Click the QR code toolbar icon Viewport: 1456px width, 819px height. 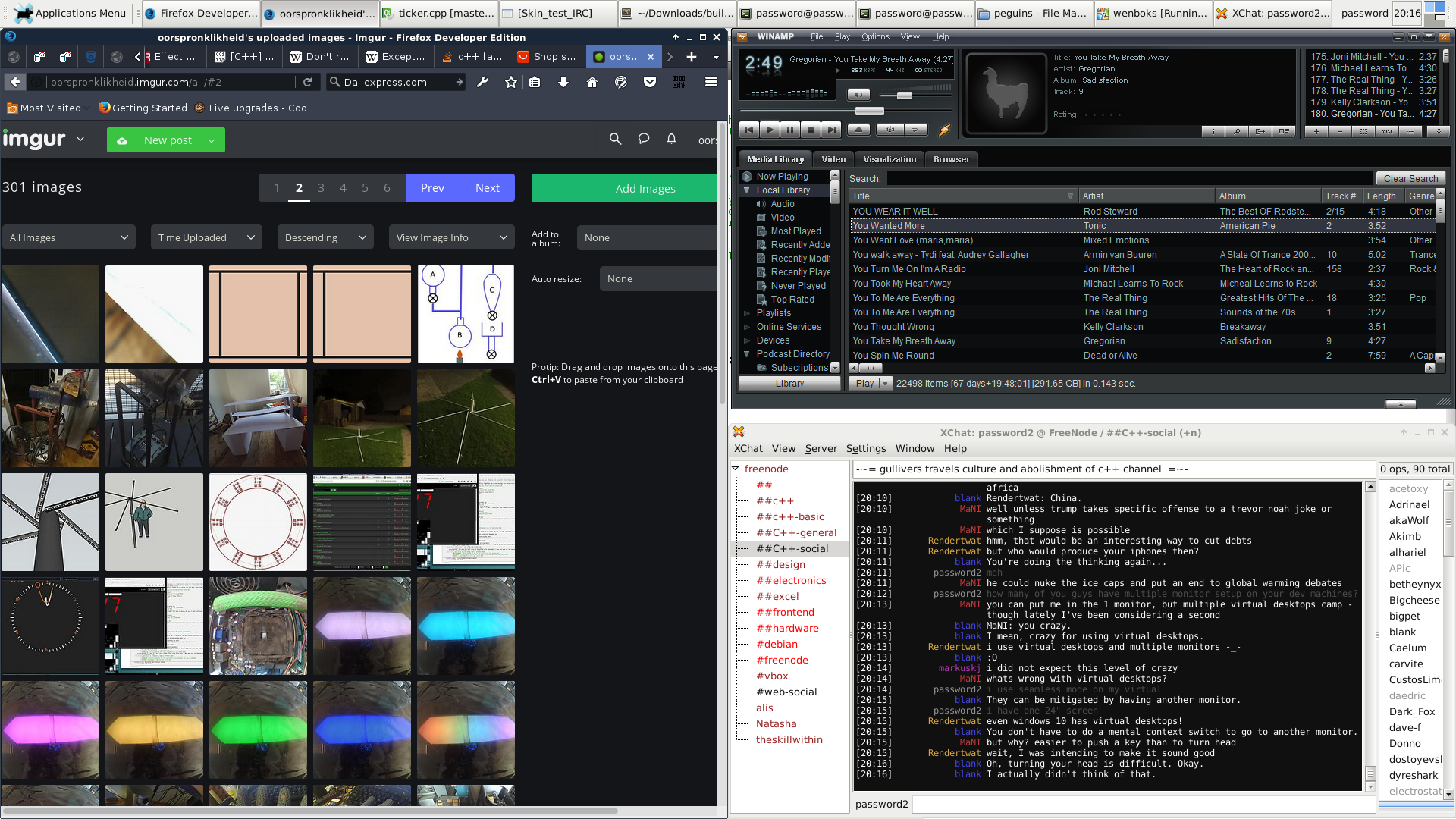678,82
